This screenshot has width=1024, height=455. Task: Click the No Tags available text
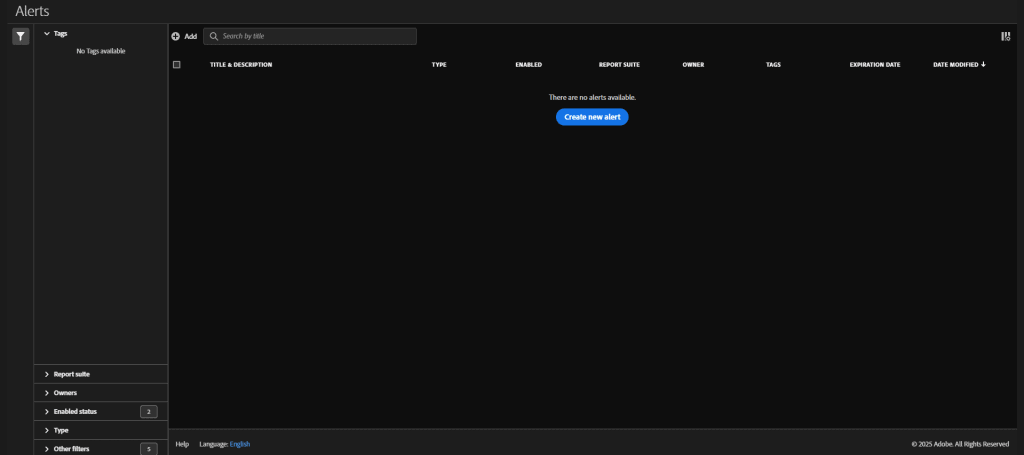point(101,51)
